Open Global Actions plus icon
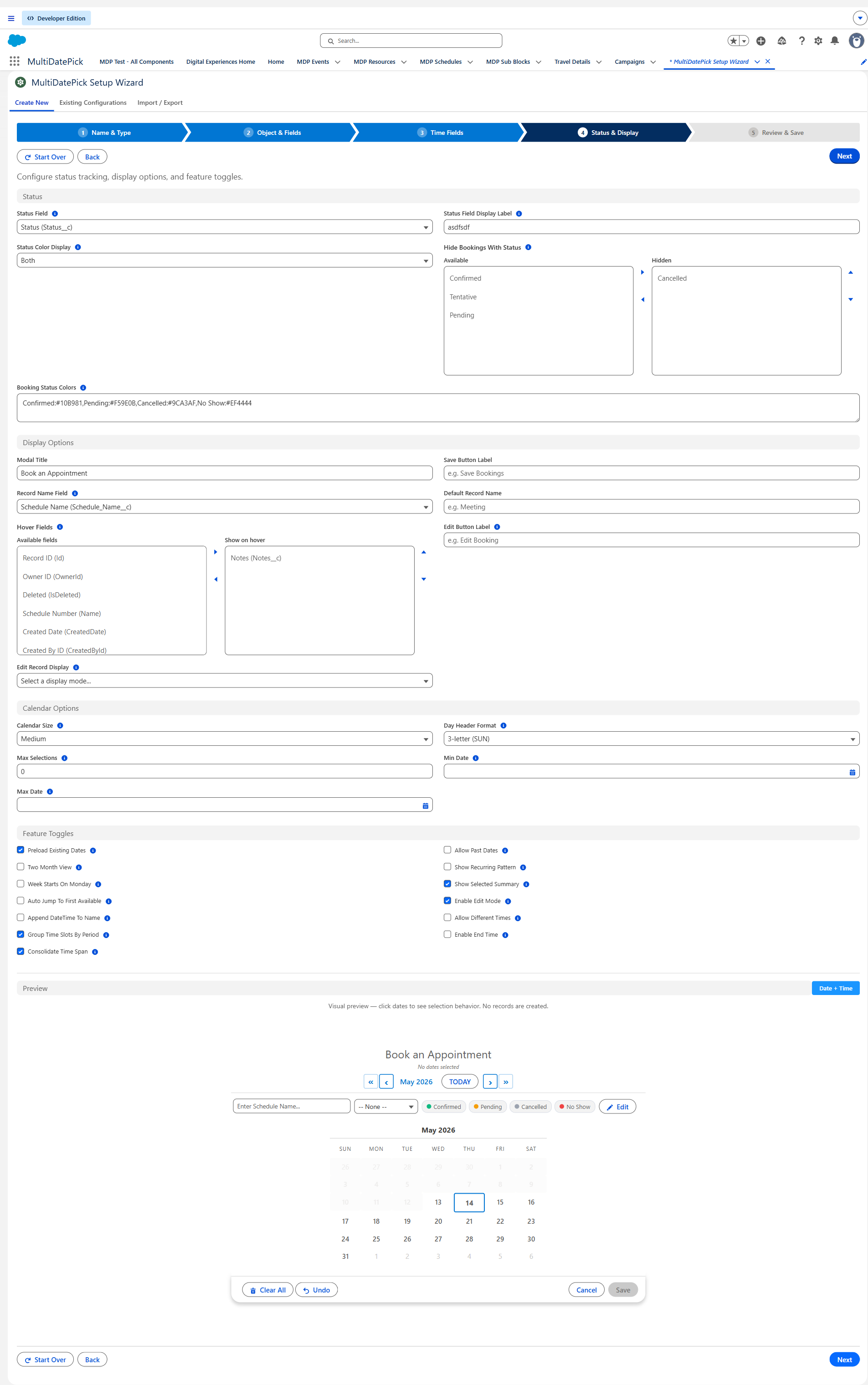Viewport: 868px width, 1385px height. tap(760, 41)
